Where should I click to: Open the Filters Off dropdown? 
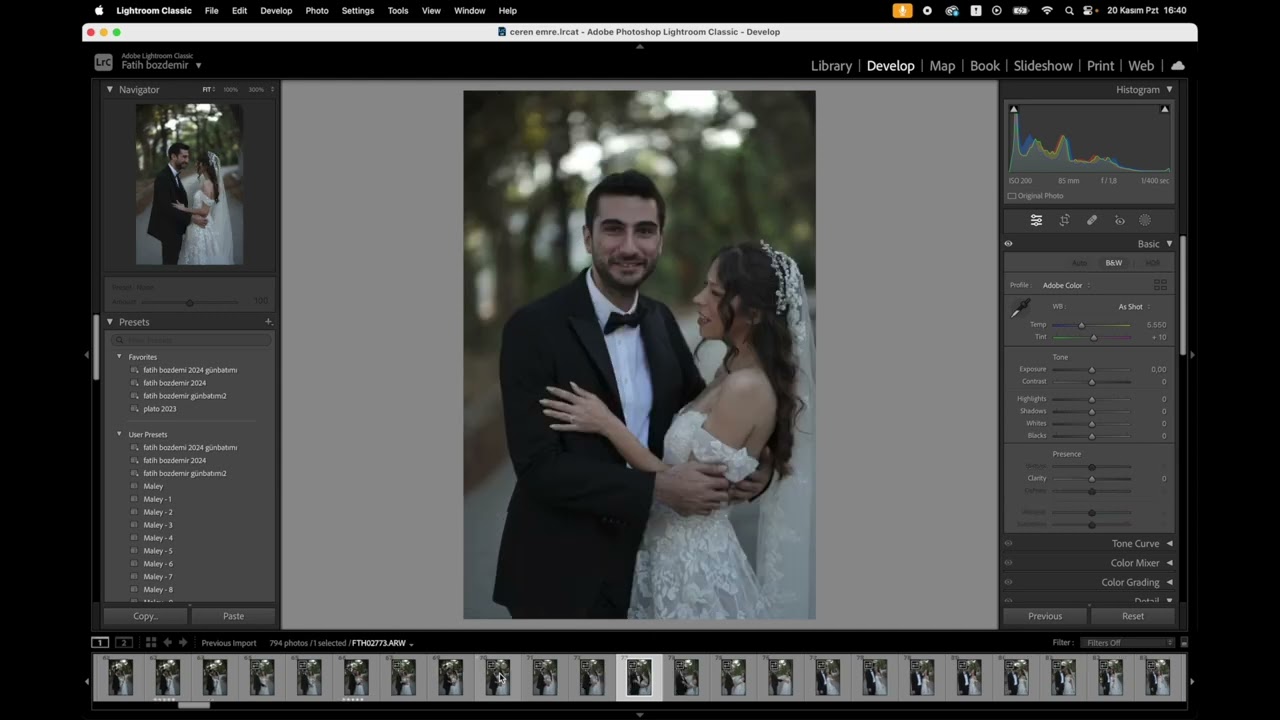[1127, 643]
